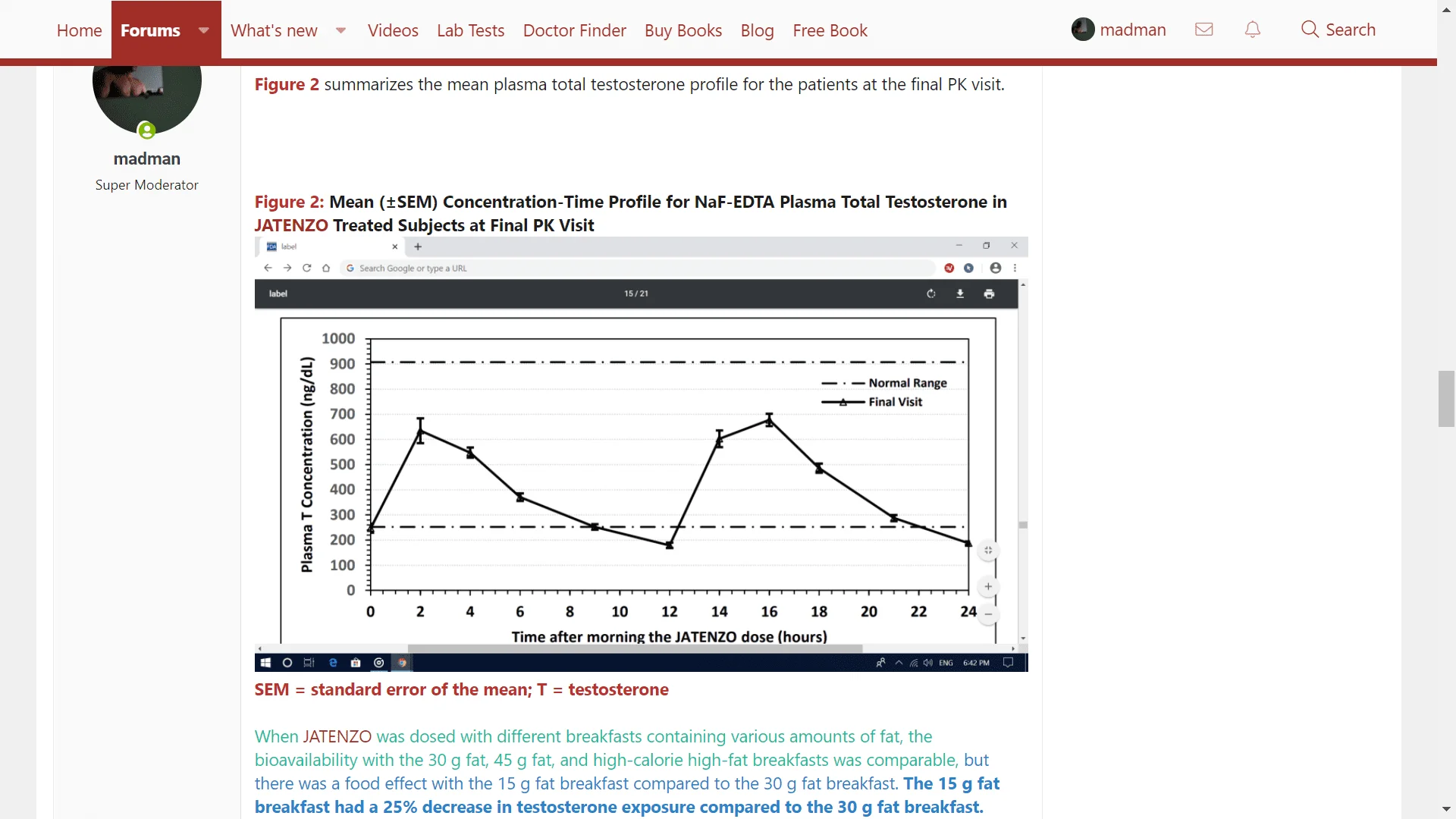Click the scroll-up arrow of page scrollbar
The width and height of the screenshot is (1456, 819).
coord(1446,9)
